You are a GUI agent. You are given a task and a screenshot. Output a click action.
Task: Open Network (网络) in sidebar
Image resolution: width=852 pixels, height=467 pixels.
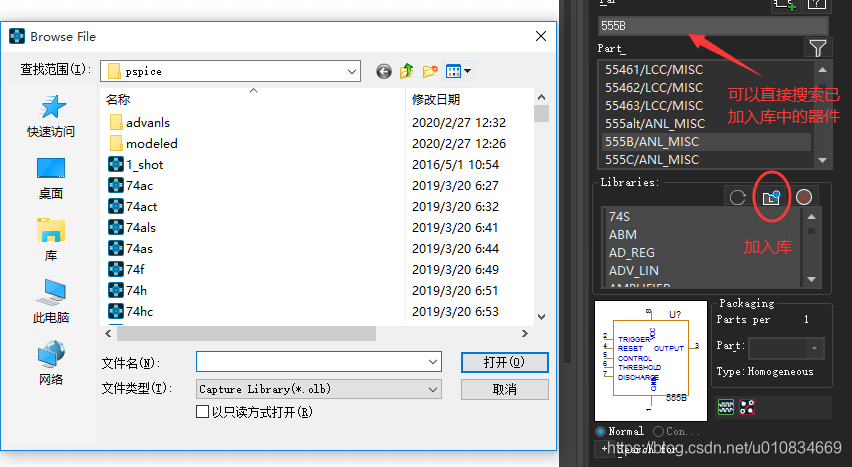[x=51, y=363]
